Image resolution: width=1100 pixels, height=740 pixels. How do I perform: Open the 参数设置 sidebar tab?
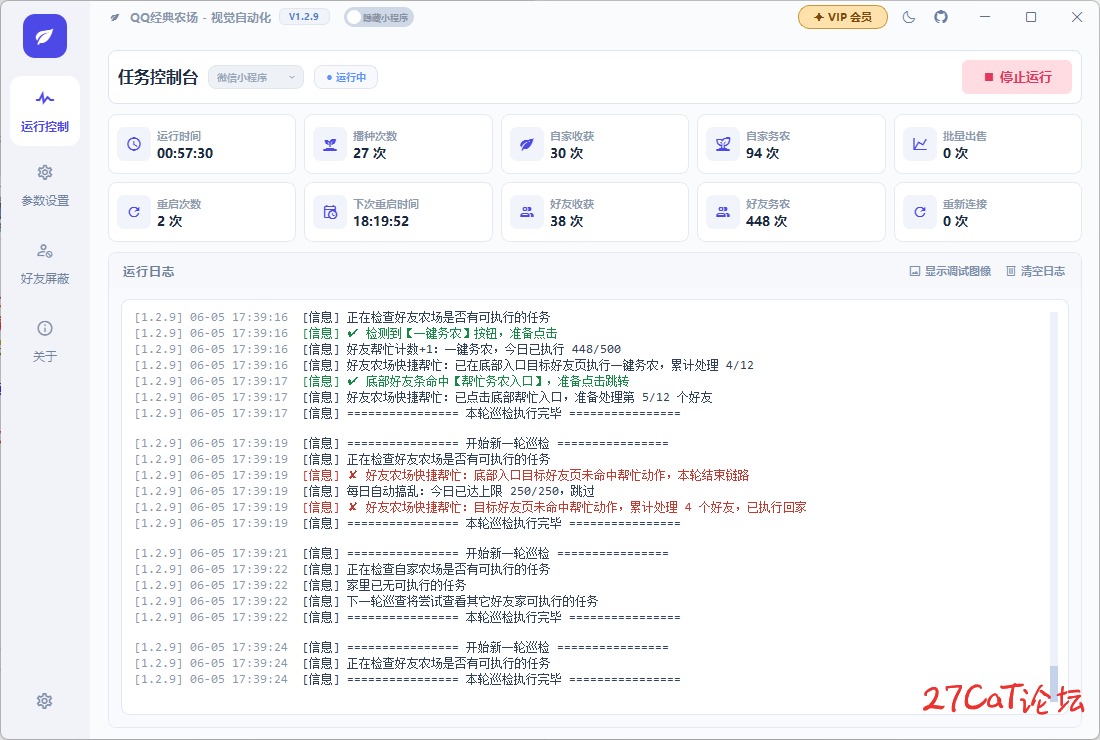[45, 186]
